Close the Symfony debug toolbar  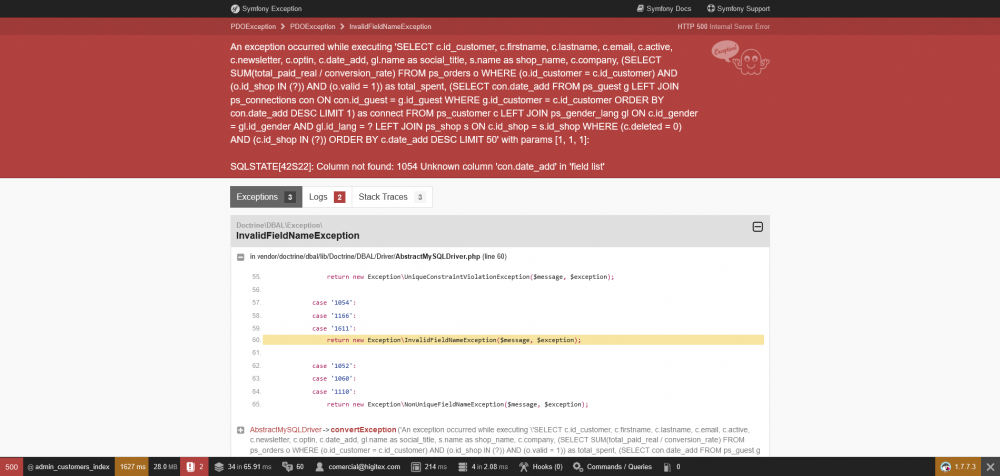tap(990, 467)
